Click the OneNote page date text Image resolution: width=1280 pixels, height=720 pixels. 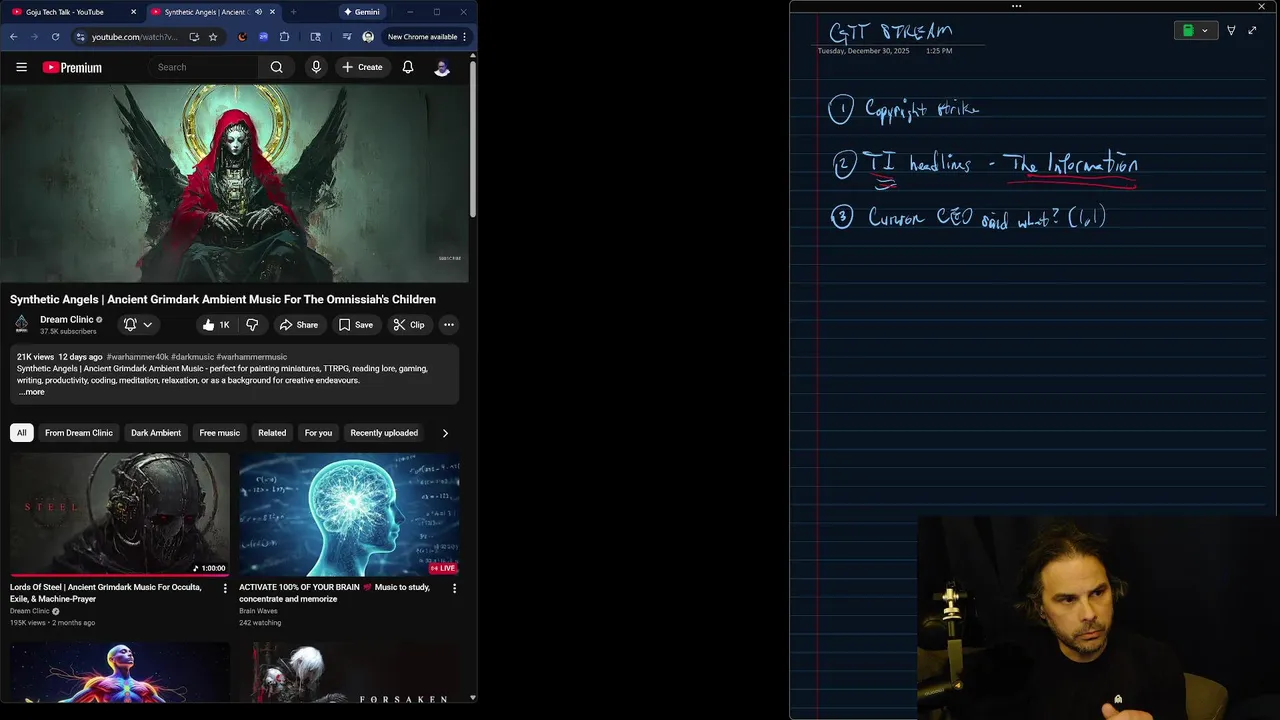click(864, 51)
